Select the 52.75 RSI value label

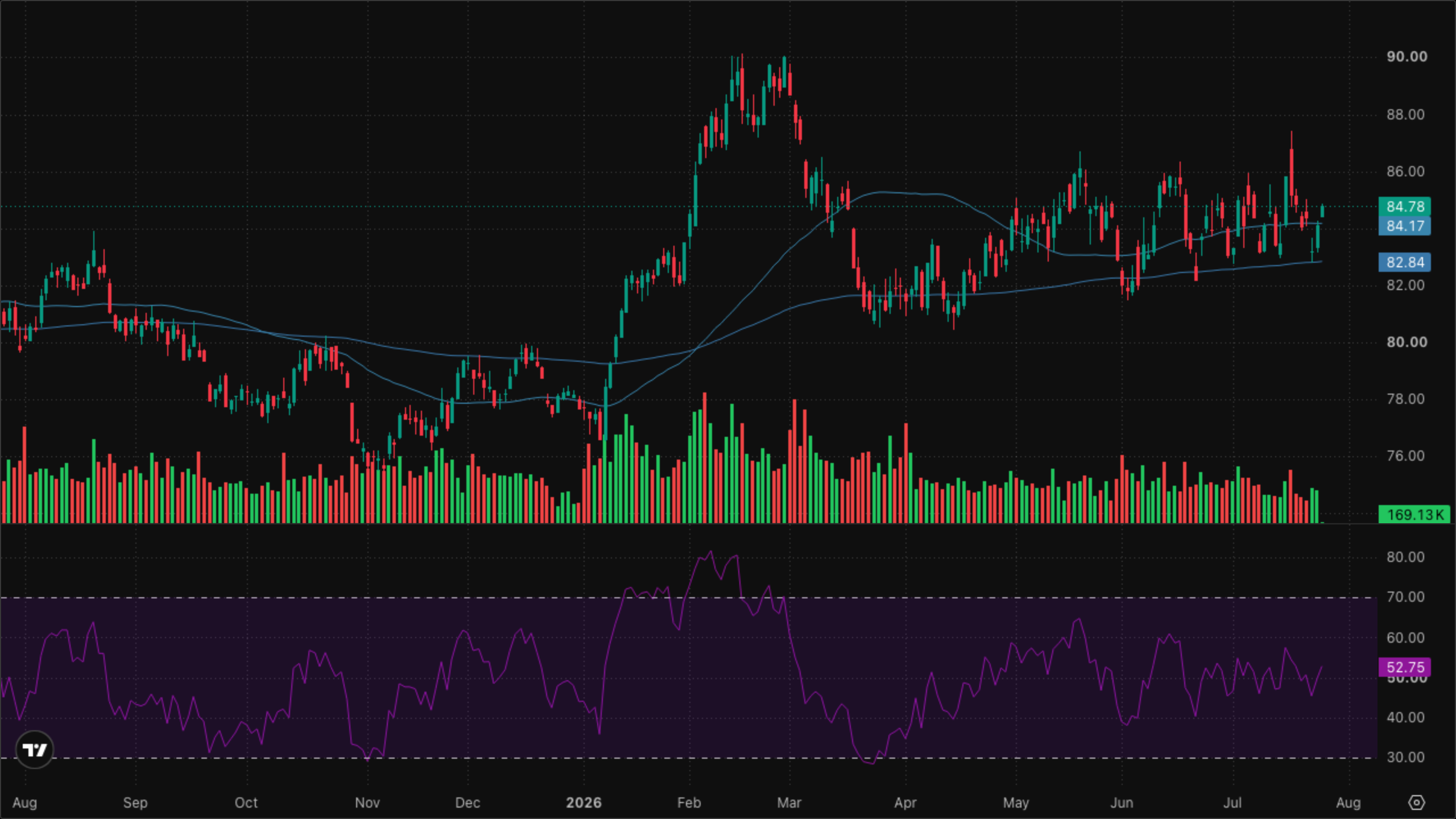coord(1405,667)
